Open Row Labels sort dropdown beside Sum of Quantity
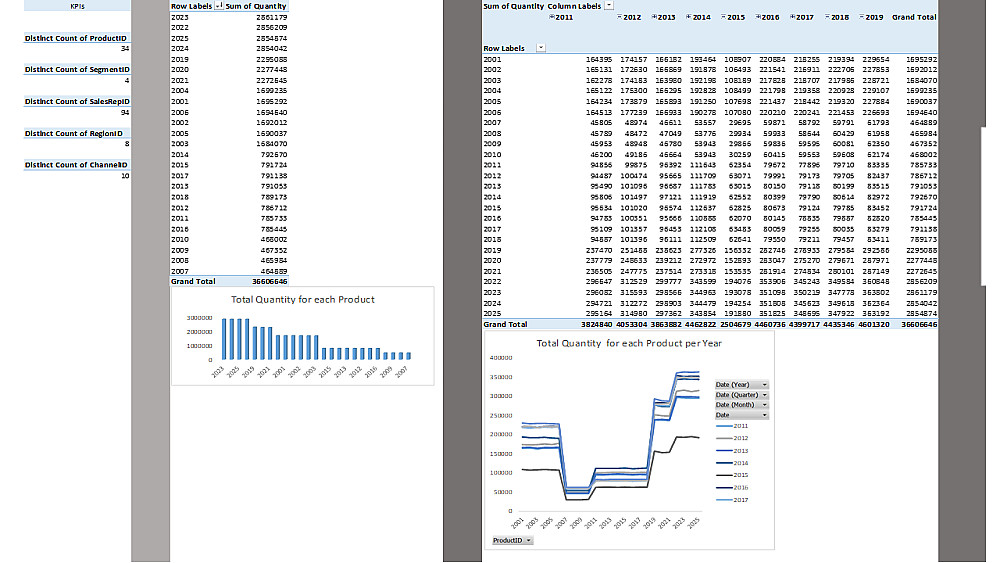Viewport: 1000px width, 563px height. 219,6
